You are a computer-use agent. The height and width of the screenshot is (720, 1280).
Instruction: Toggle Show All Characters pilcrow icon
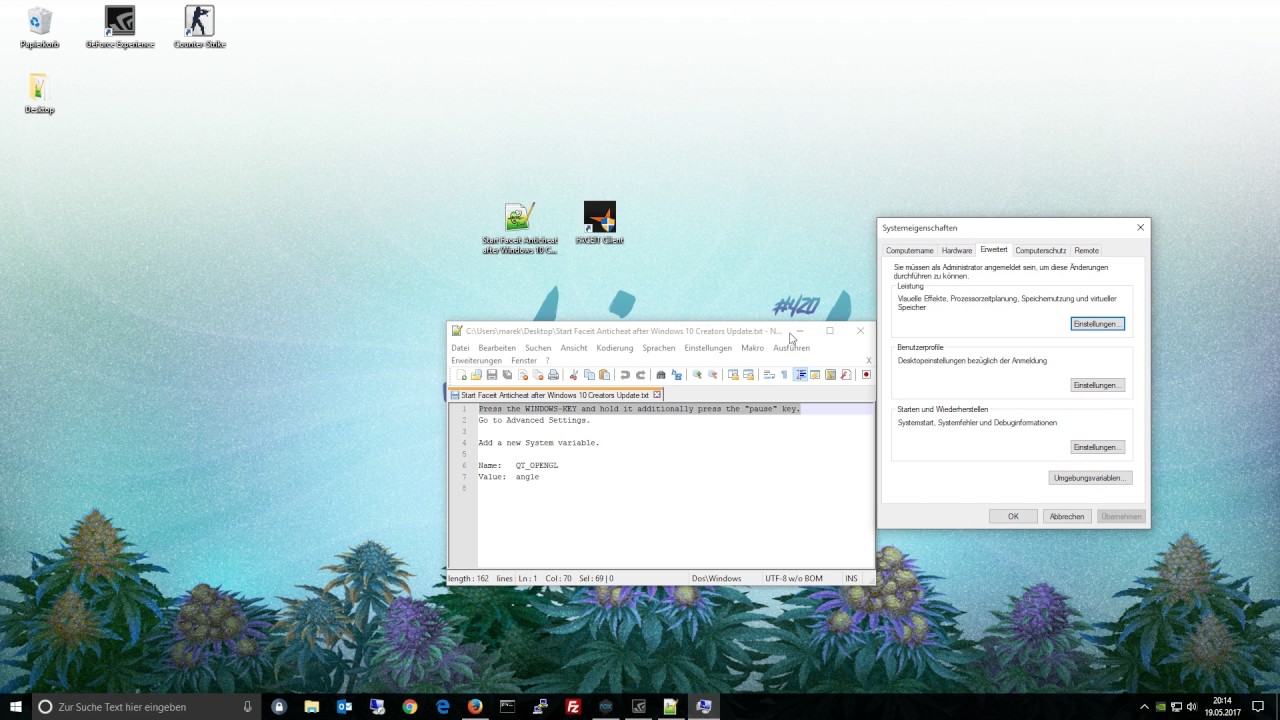(x=784, y=375)
